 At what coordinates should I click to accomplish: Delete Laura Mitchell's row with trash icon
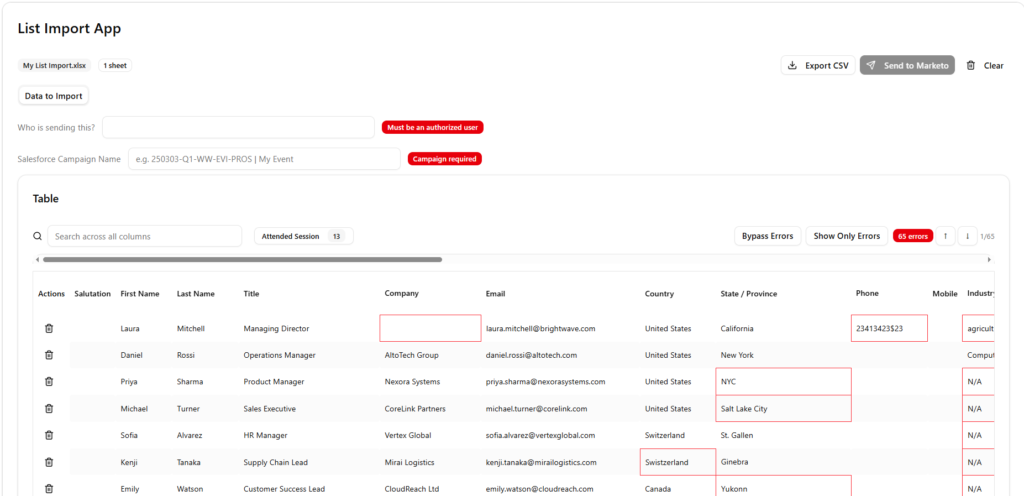49,328
